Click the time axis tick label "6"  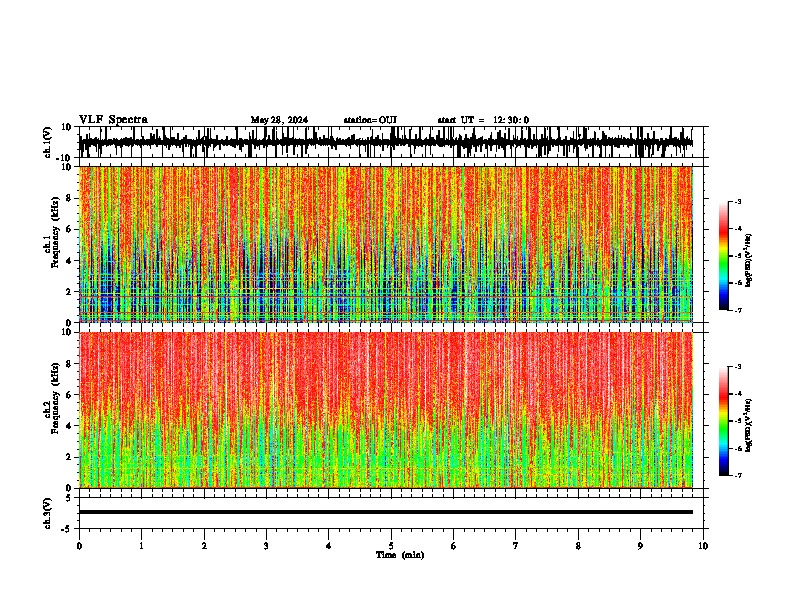click(x=453, y=546)
